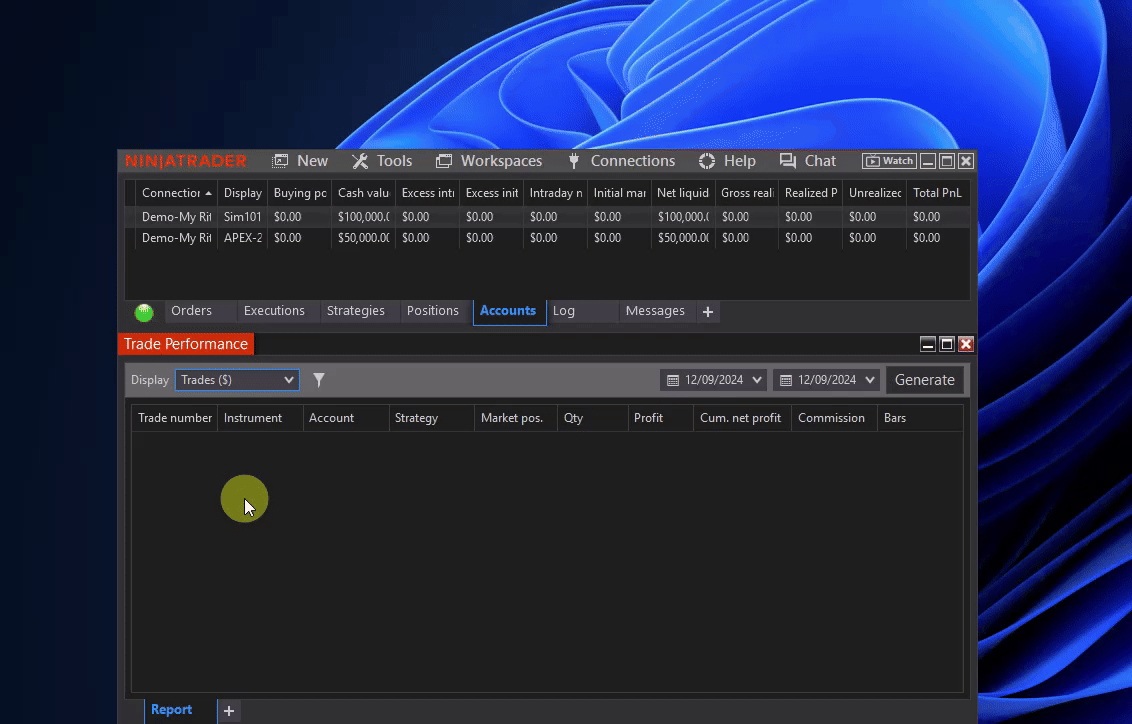Viewport: 1132px width, 724px height.
Task: Click the Display column header in accounts grid
Action: [x=243, y=193]
